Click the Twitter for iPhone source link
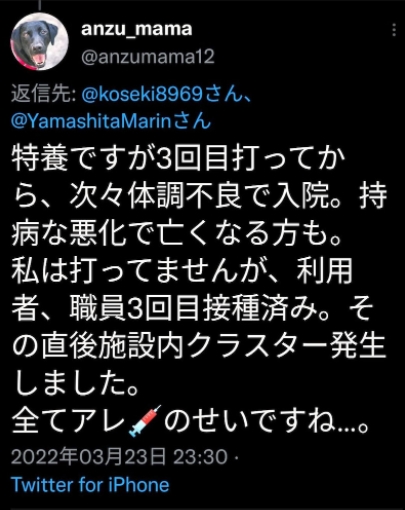 [x=90, y=484]
